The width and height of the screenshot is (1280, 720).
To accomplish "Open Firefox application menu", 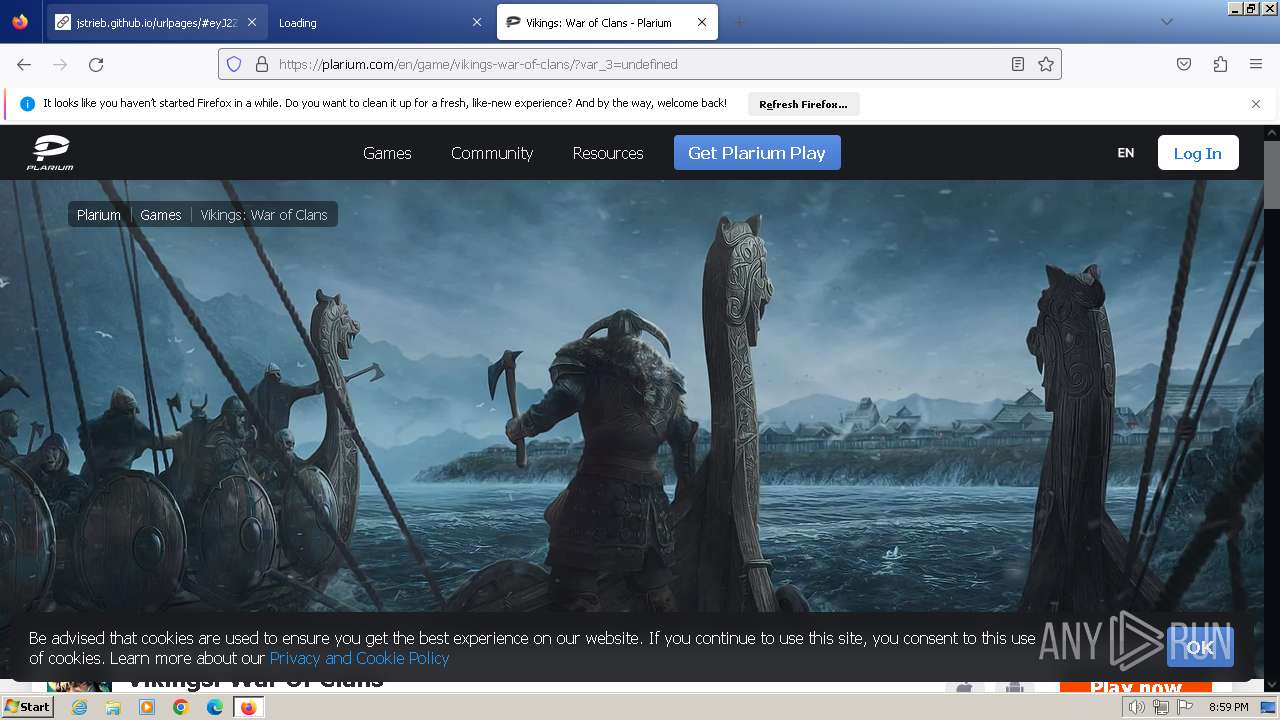I will [x=1256, y=64].
